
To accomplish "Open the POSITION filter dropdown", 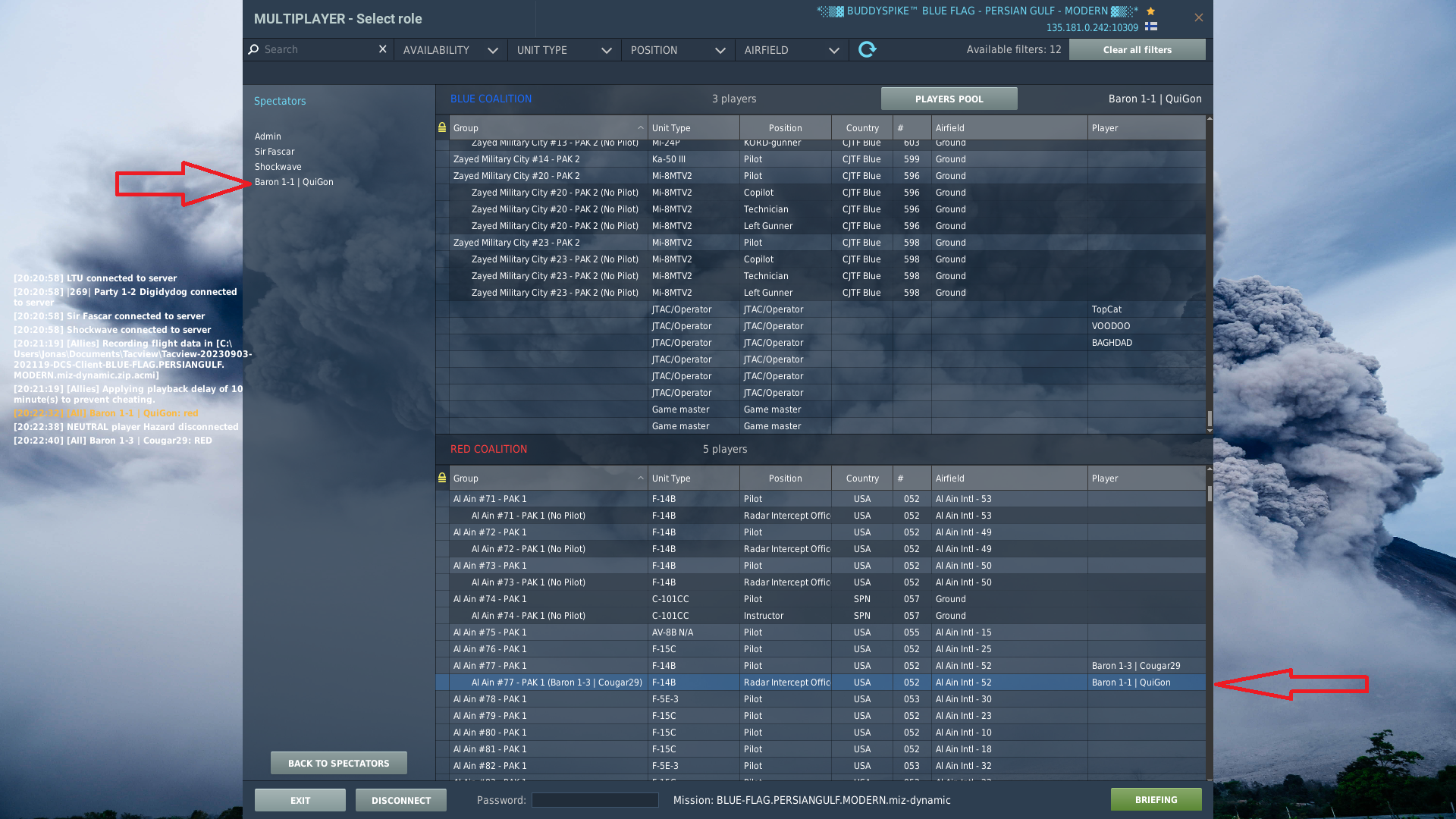I will click(678, 50).
